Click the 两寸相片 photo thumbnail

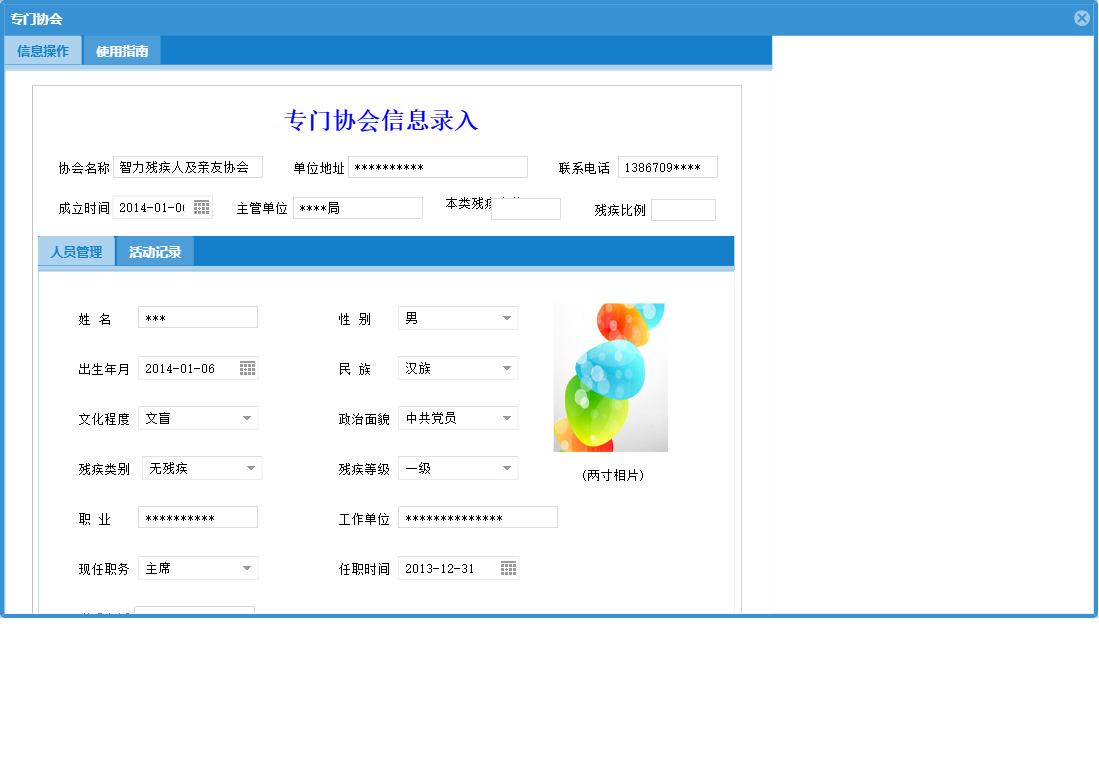tap(611, 378)
